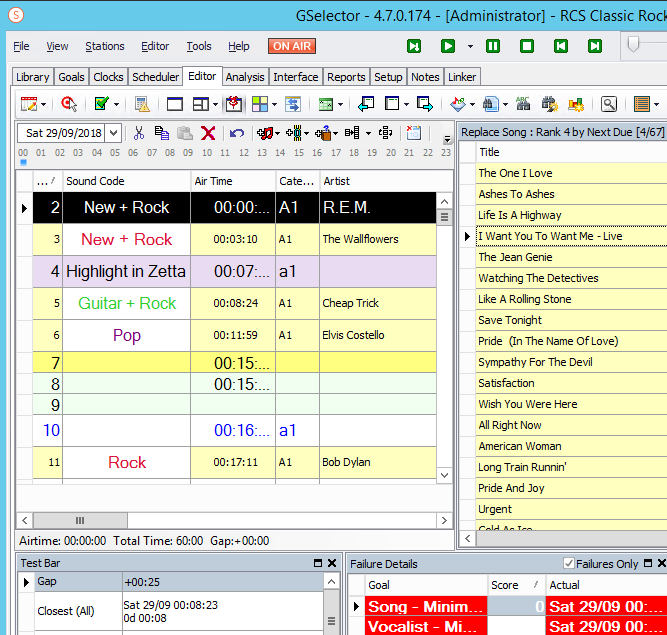This screenshot has width=667, height=635.
Task: Open the Tools menu
Action: pyautogui.click(x=199, y=46)
